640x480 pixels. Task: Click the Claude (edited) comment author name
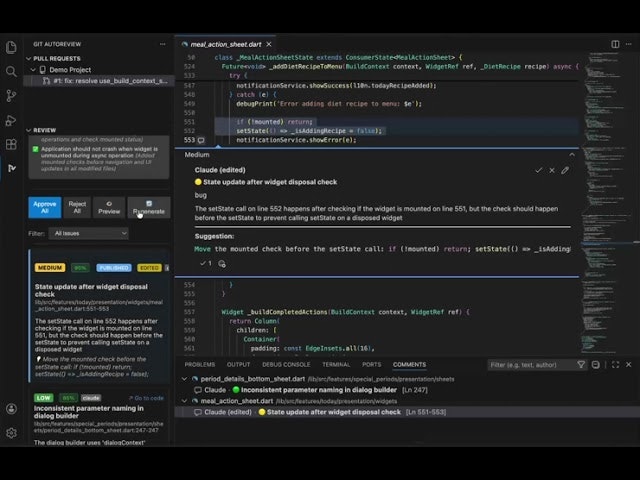coord(220,170)
